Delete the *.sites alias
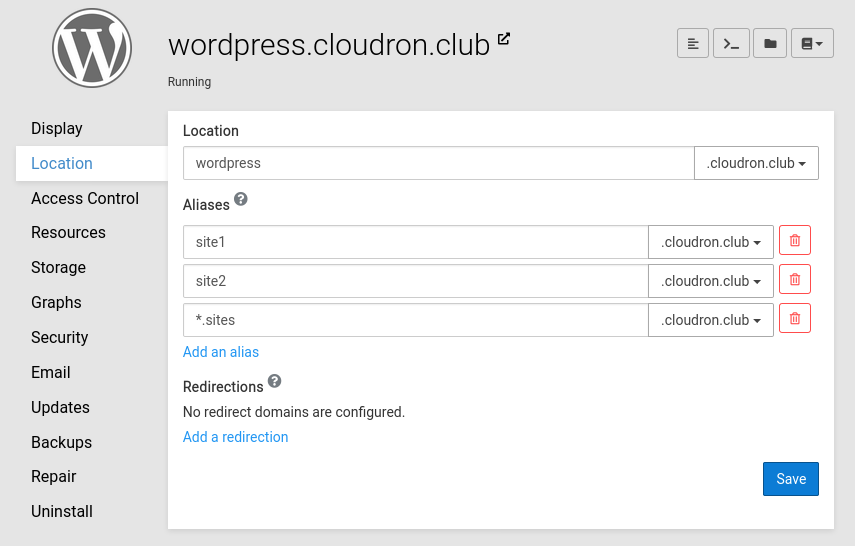855x546 pixels. point(794,319)
